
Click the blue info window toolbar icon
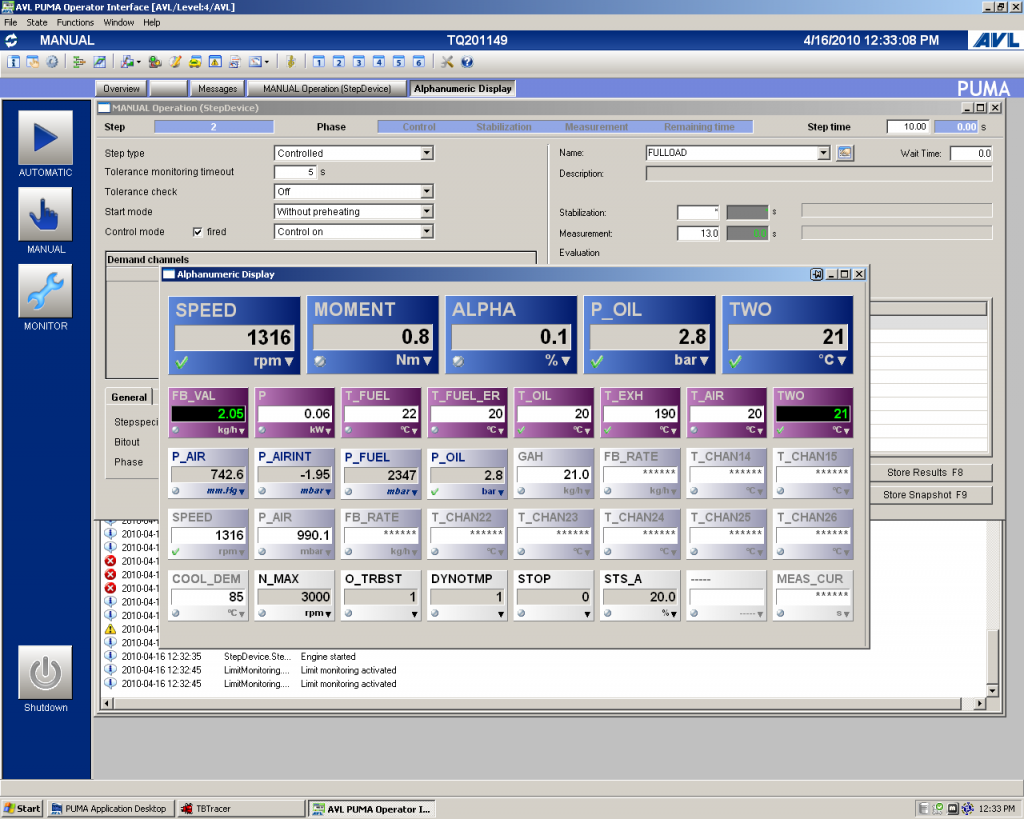click(13, 62)
